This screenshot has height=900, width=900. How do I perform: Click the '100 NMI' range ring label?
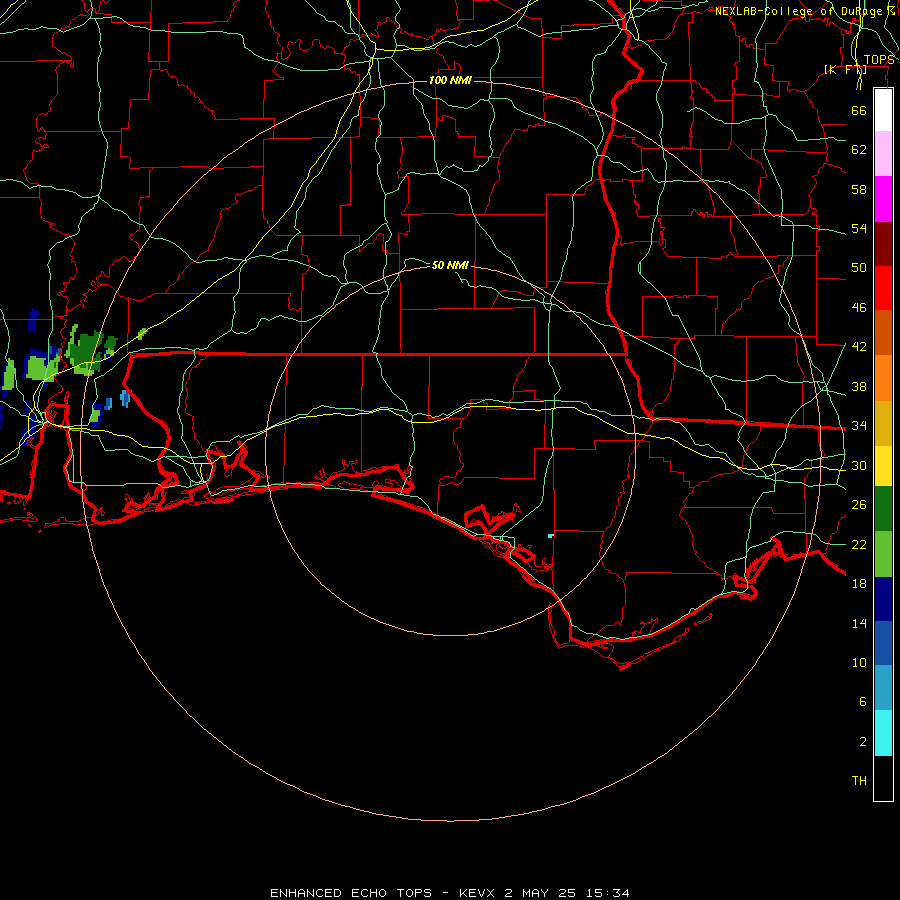tap(450, 80)
